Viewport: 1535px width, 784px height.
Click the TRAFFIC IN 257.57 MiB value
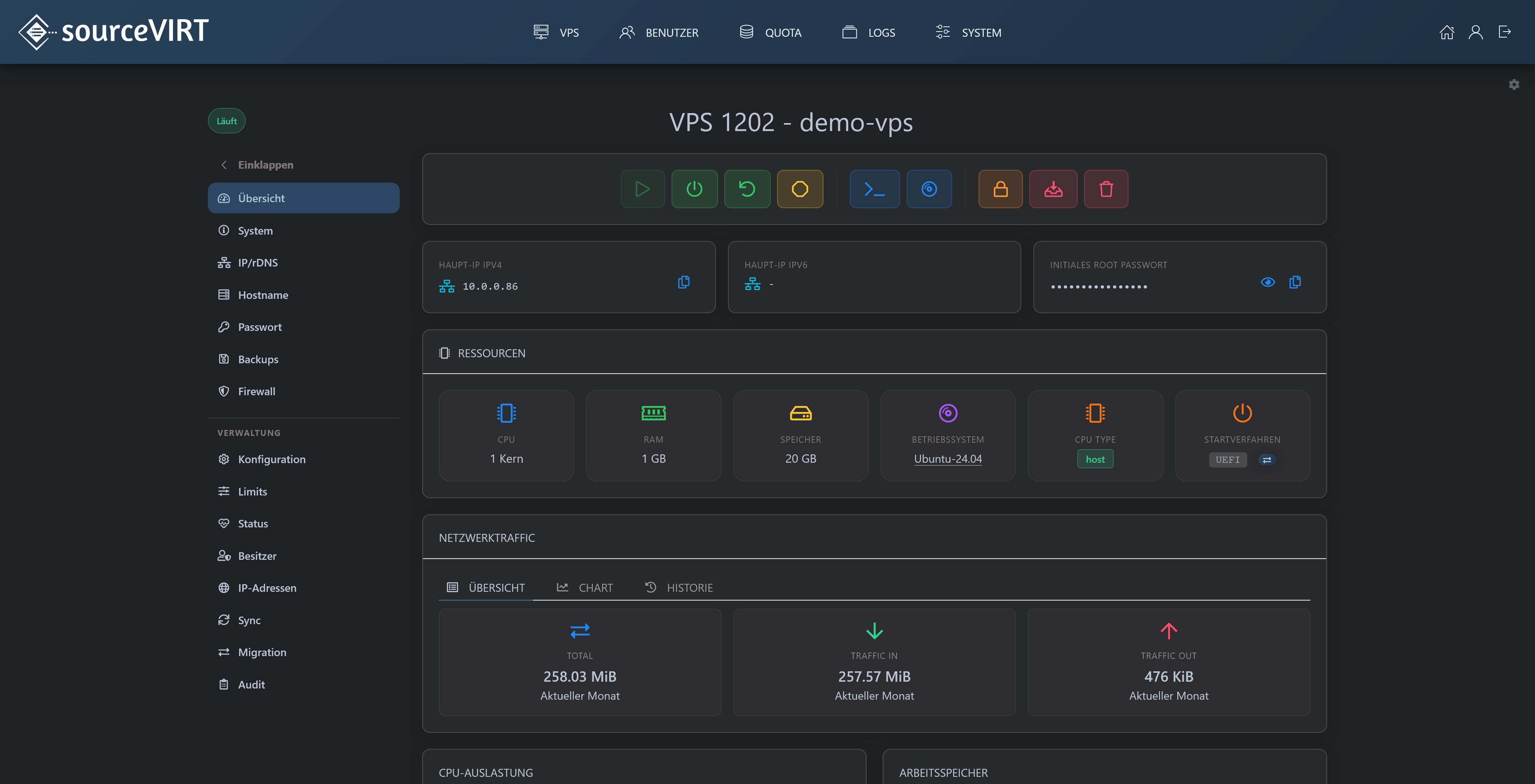[x=874, y=677]
